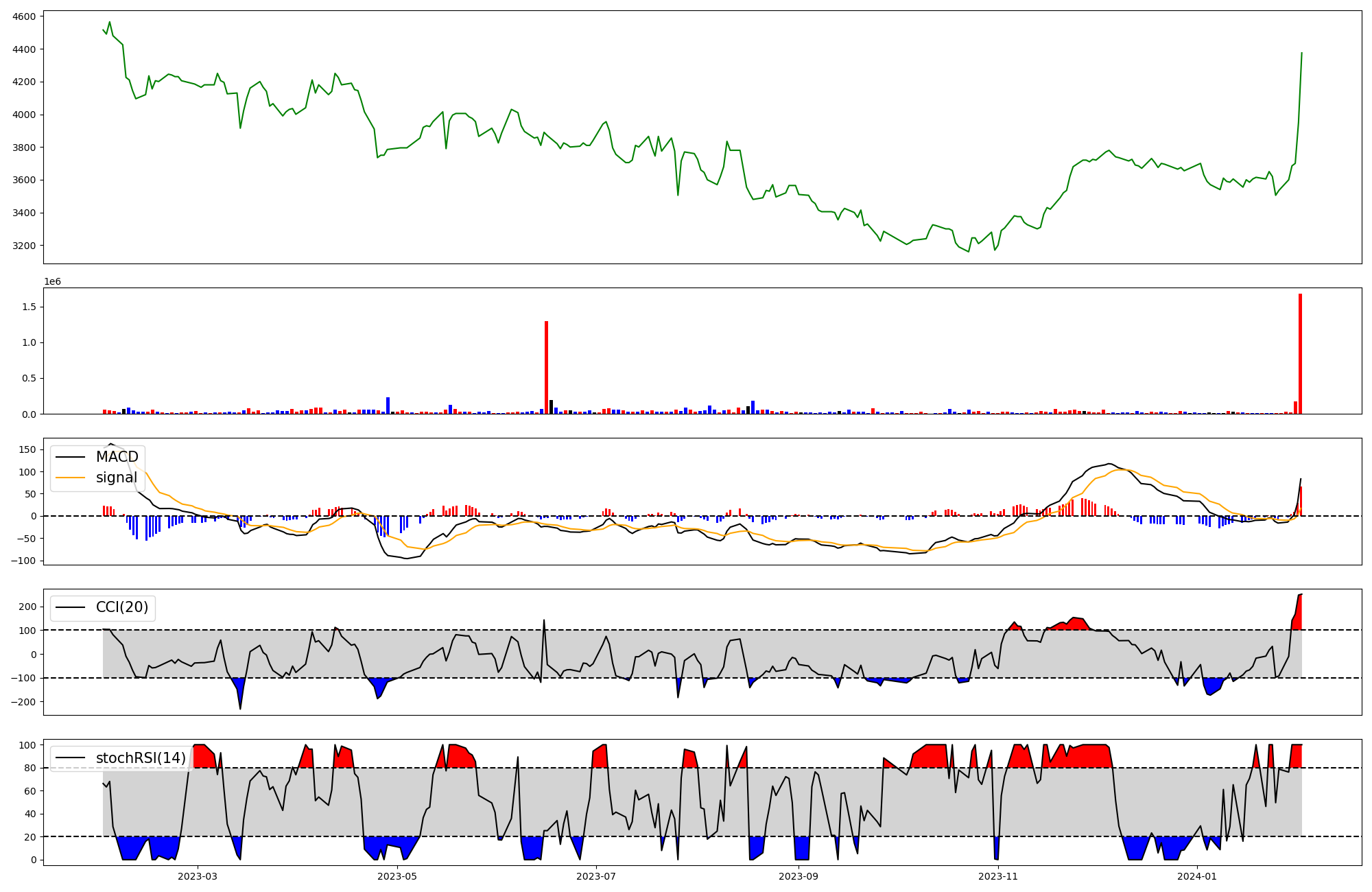Click the 0.0 volume axis tick

click(30, 414)
